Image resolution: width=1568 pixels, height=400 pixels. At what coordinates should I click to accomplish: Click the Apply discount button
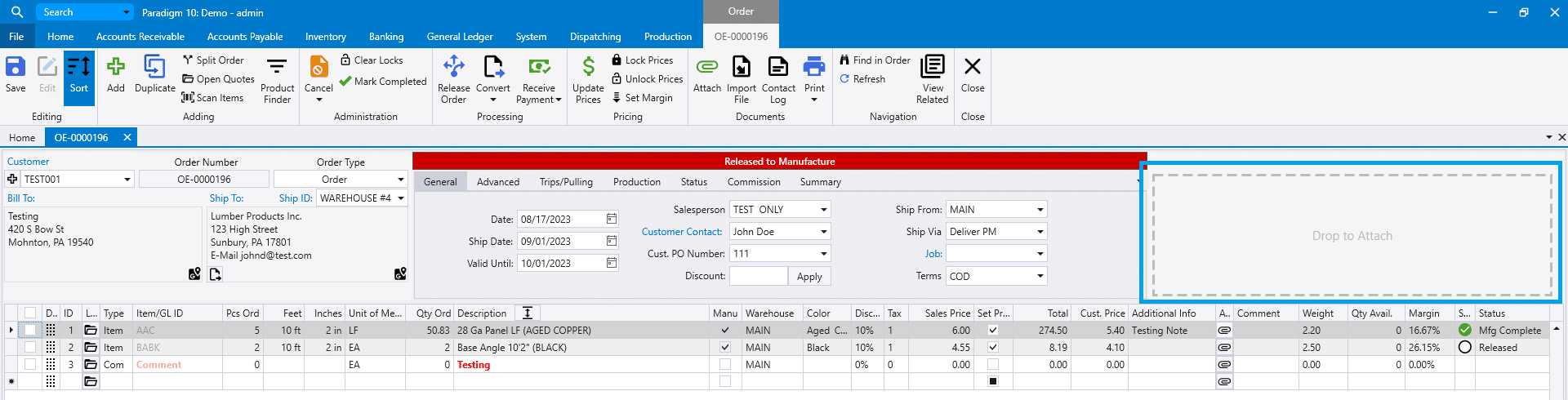[x=809, y=277]
